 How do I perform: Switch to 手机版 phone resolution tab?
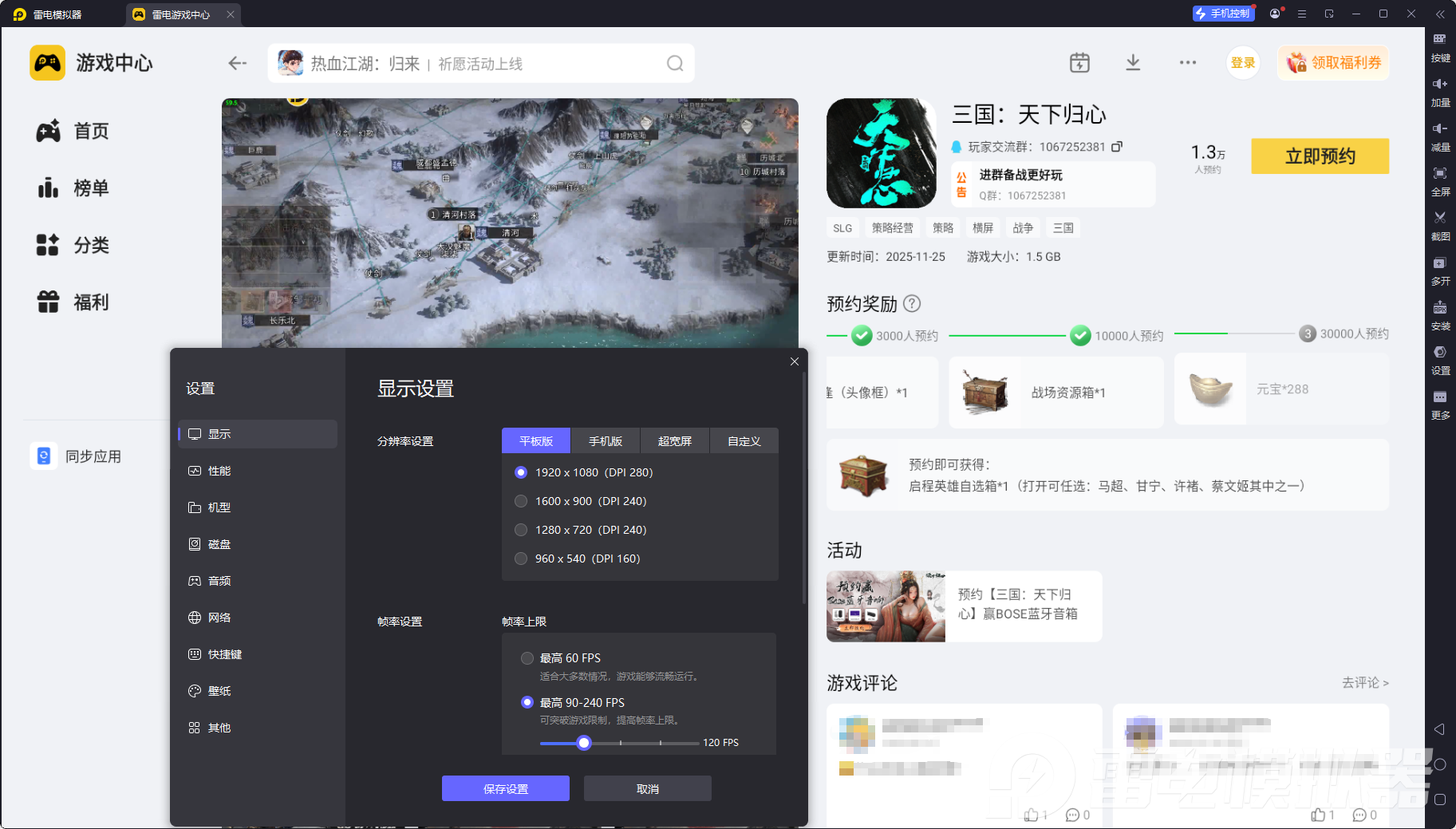click(606, 441)
